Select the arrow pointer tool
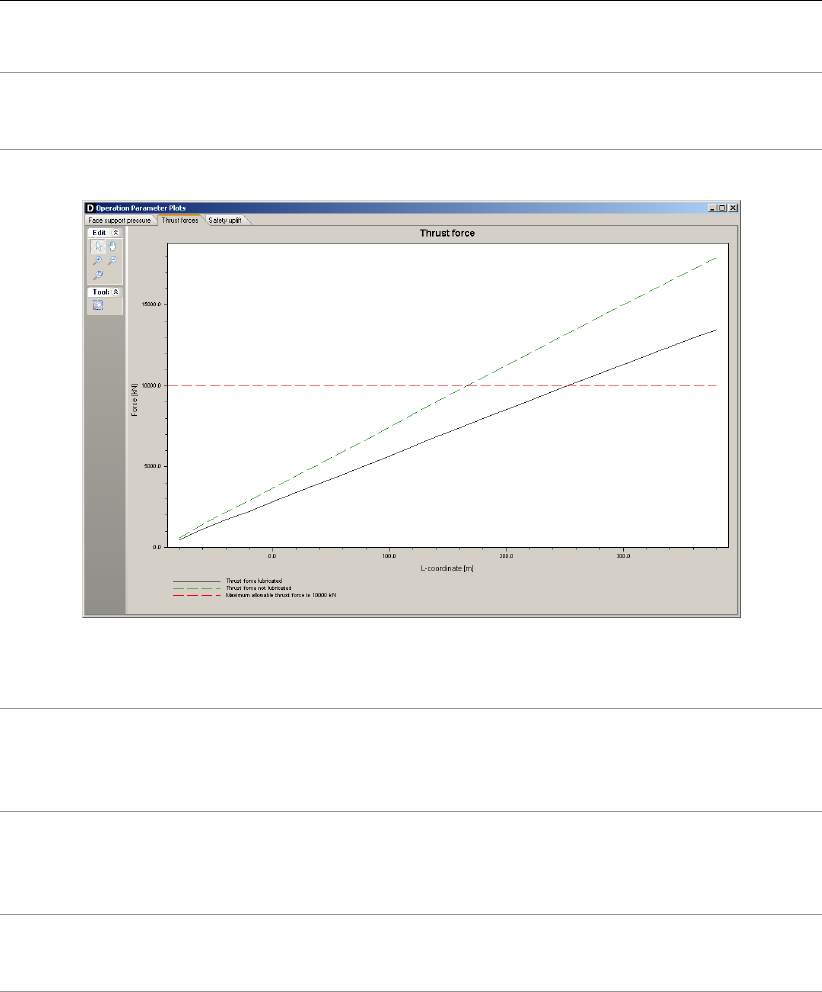The height and width of the screenshot is (992, 822). [97, 247]
